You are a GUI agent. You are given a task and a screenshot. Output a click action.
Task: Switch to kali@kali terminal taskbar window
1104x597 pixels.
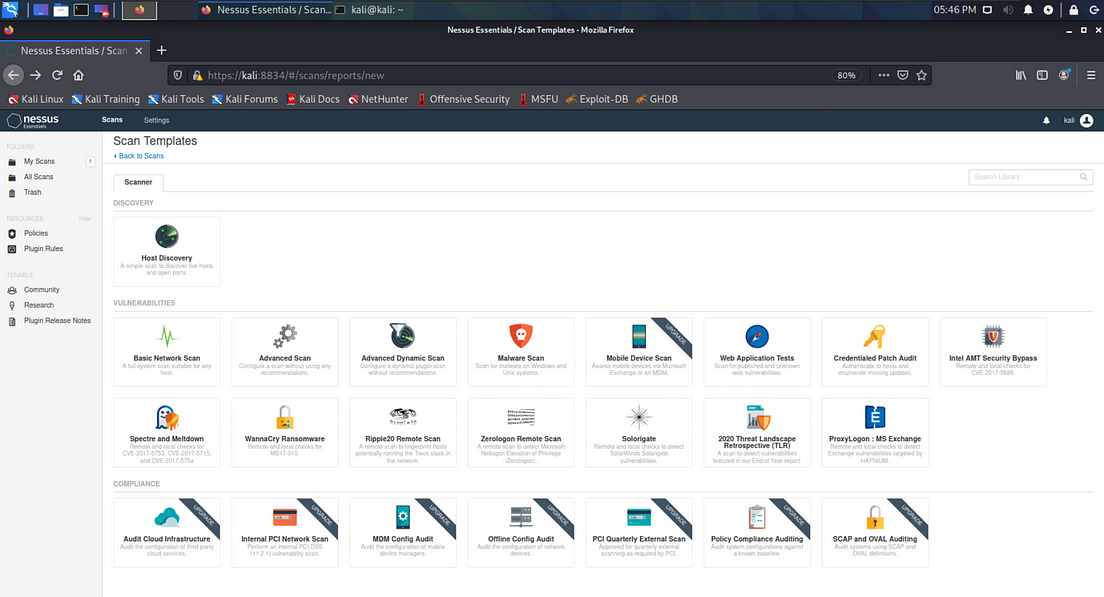[370, 10]
